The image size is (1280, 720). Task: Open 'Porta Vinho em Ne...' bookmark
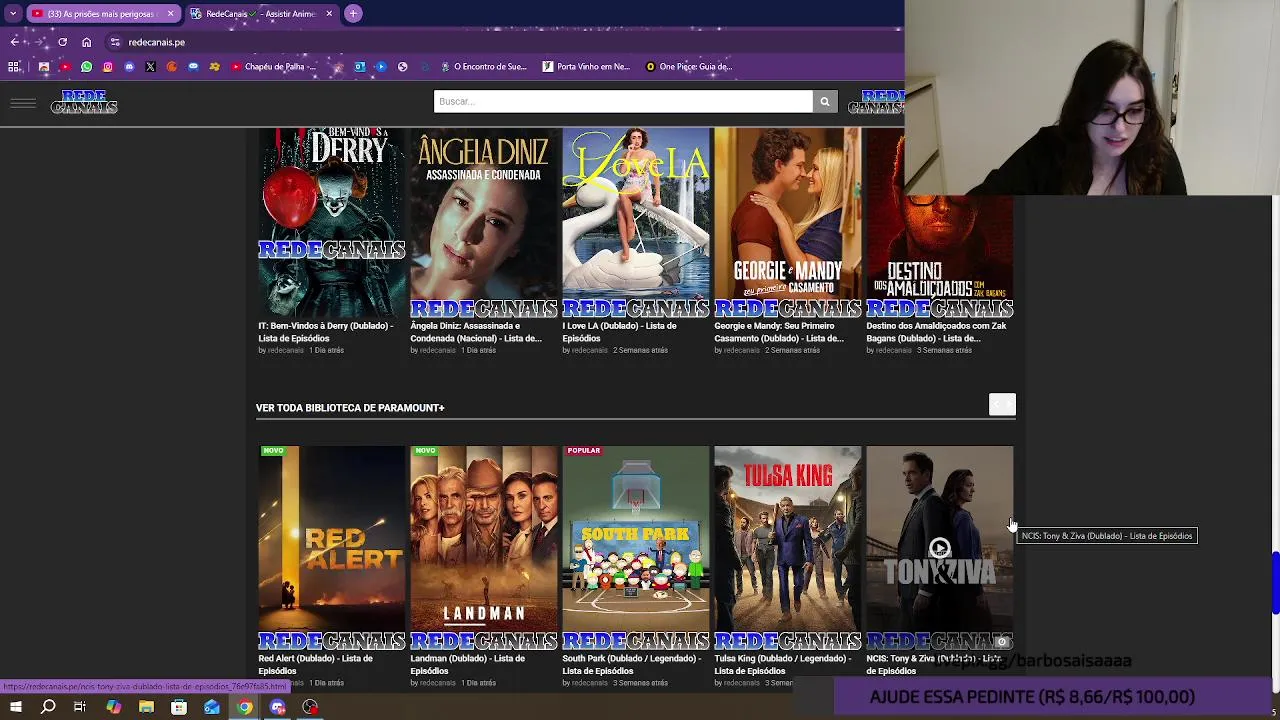pos(586,67)
